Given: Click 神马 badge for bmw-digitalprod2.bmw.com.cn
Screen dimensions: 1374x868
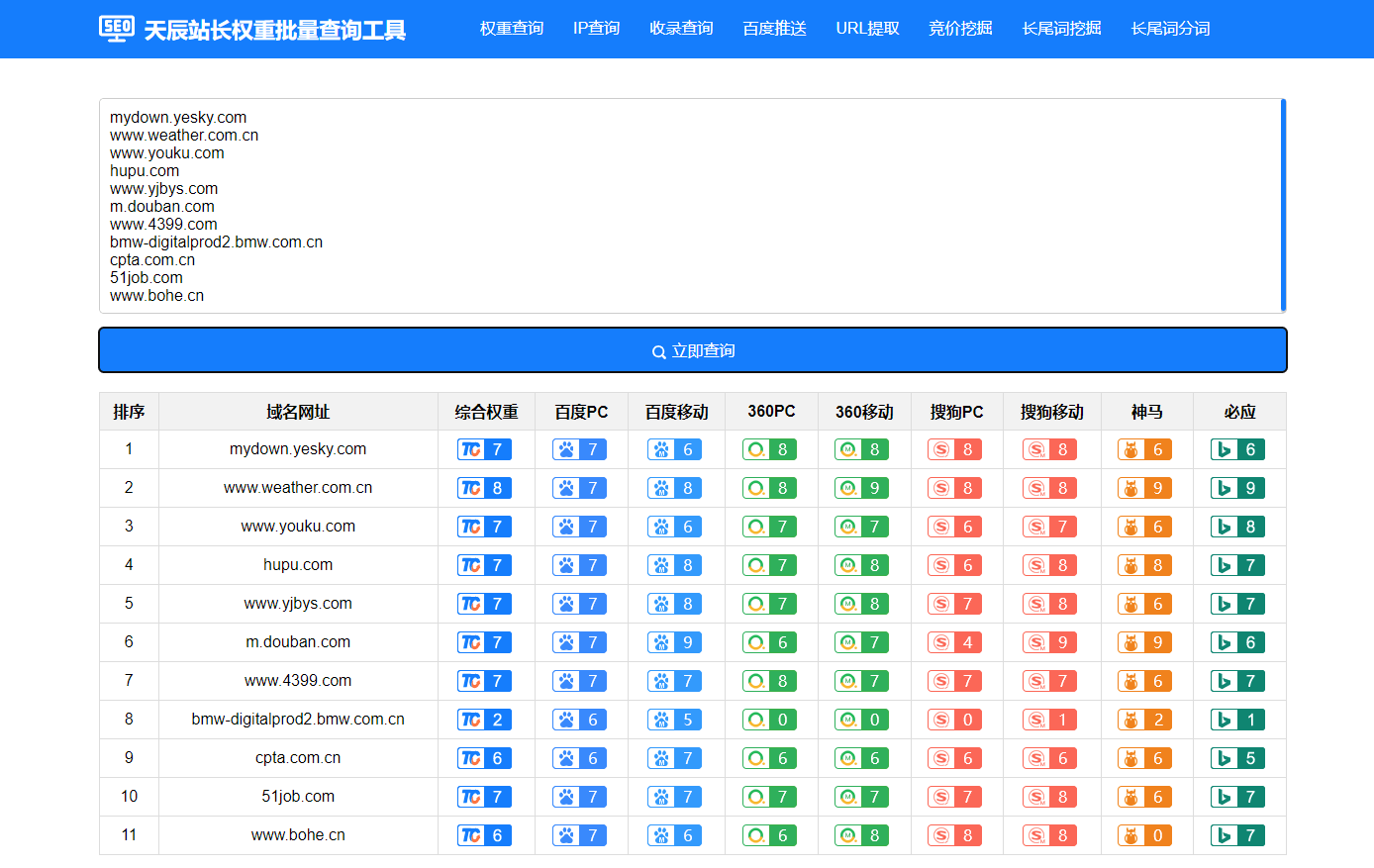Looking at the screenshot, I should click(1145, 720).
